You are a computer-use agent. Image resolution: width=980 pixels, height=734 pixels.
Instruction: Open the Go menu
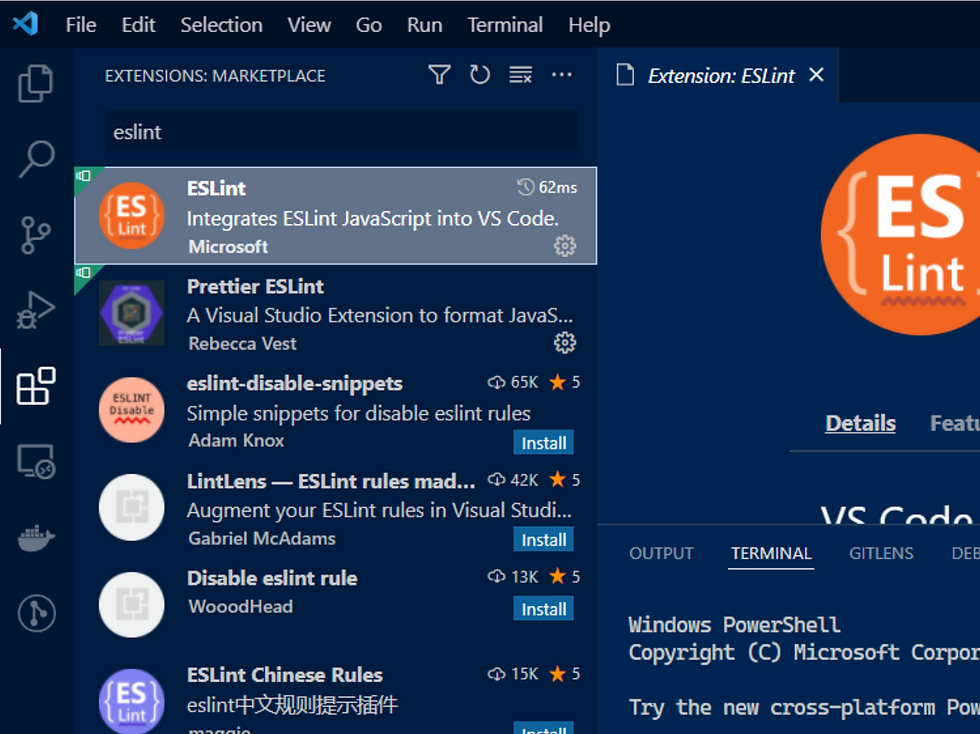coord(369,25)
